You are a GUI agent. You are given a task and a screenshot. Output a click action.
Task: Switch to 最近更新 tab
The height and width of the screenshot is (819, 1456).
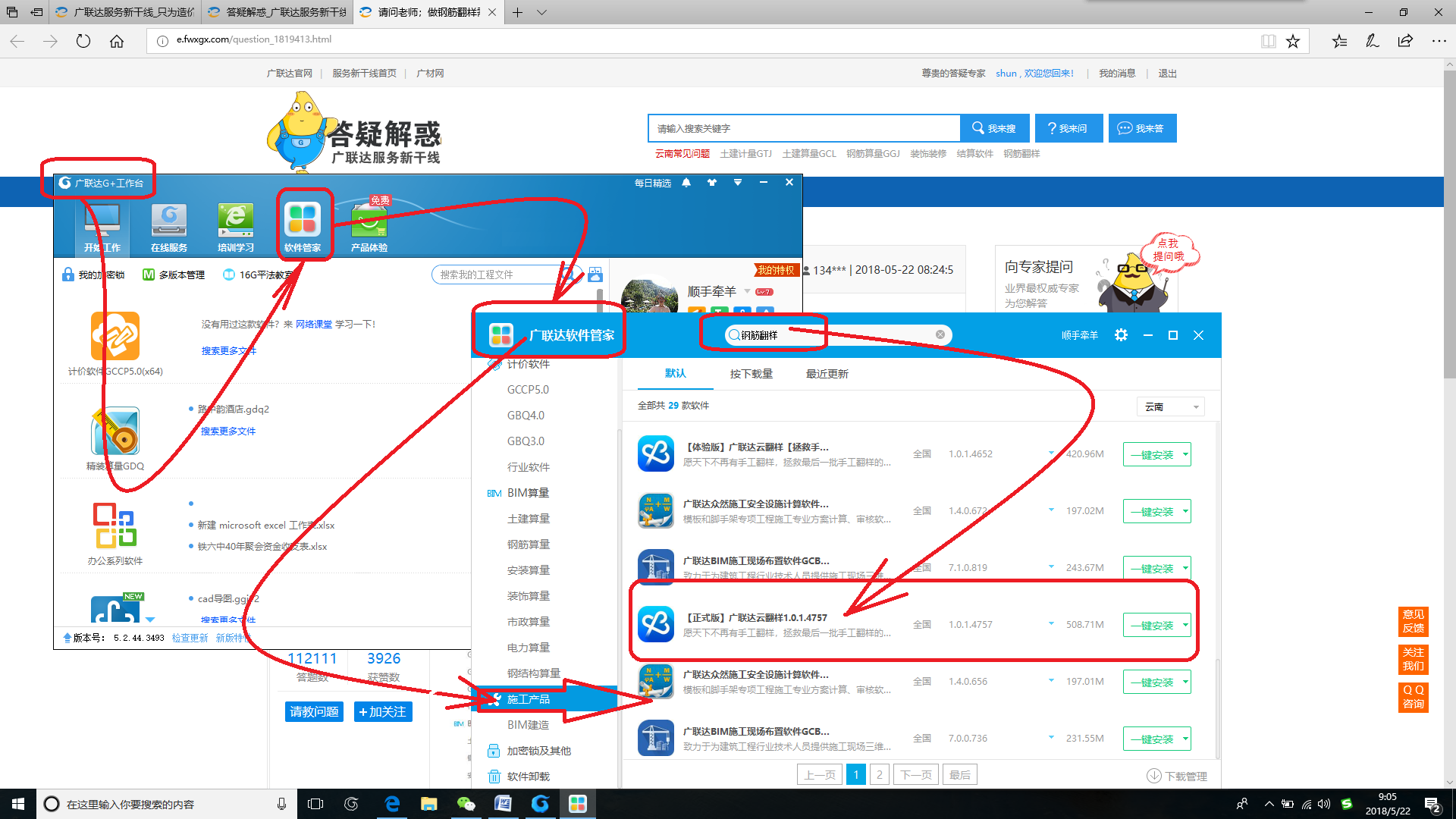coord(827,374)
